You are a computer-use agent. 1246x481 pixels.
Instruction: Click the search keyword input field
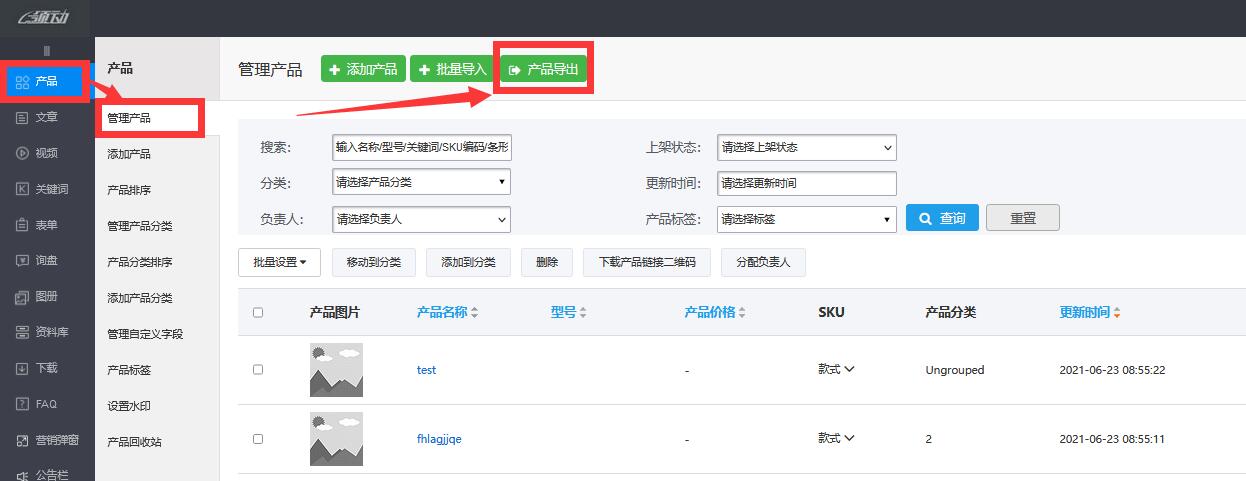(421, 147)
